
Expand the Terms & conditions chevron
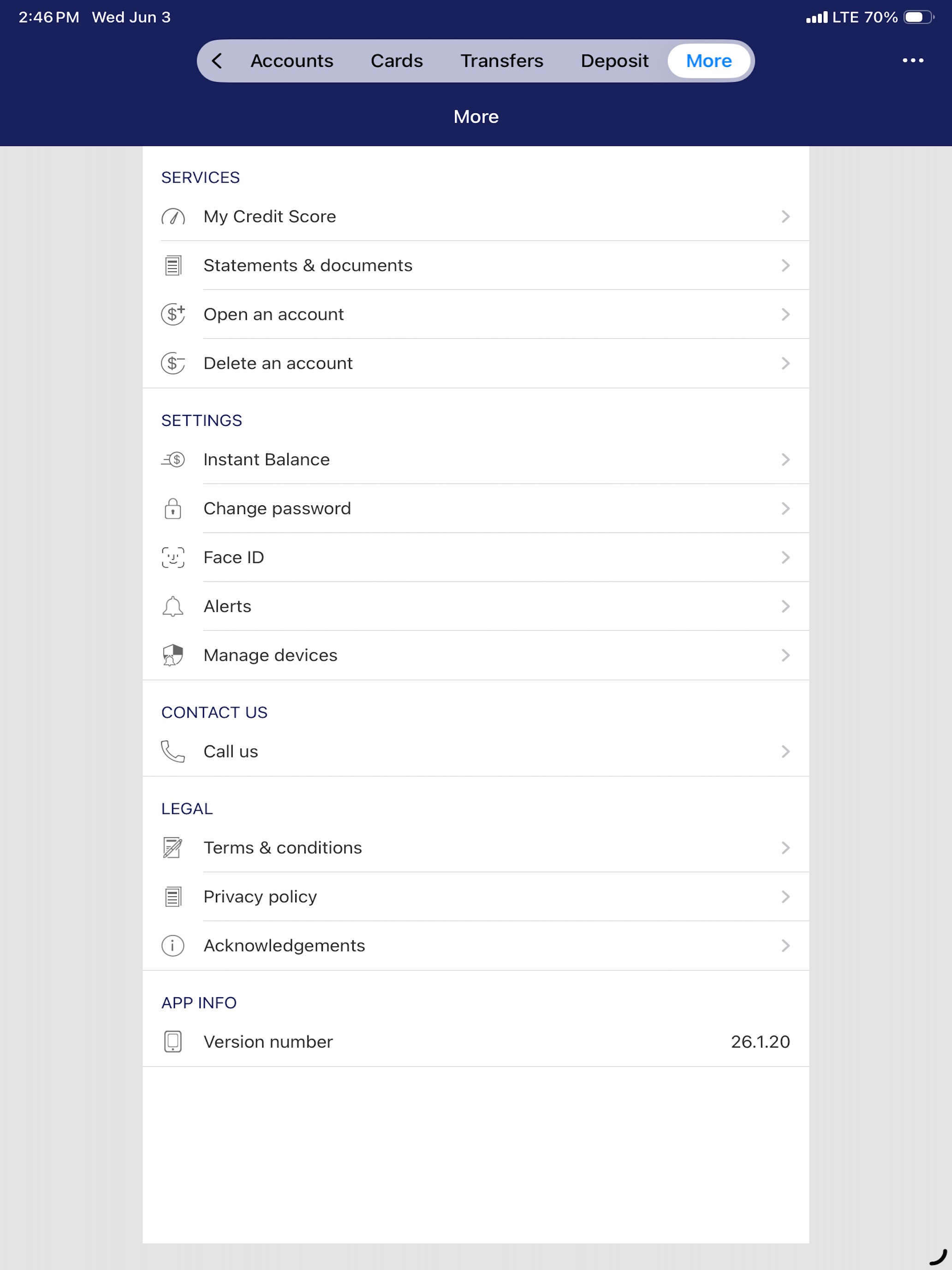[x=785, y=847]
